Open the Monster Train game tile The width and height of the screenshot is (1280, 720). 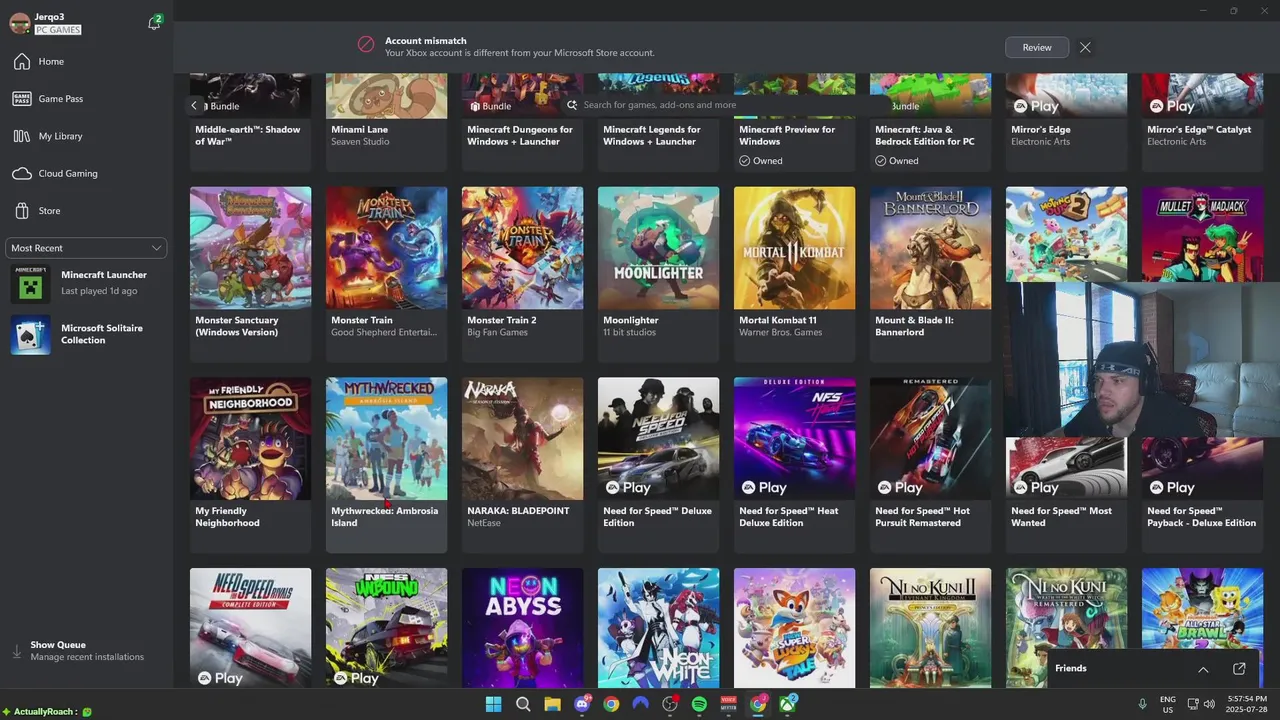(x=386, y=273)
